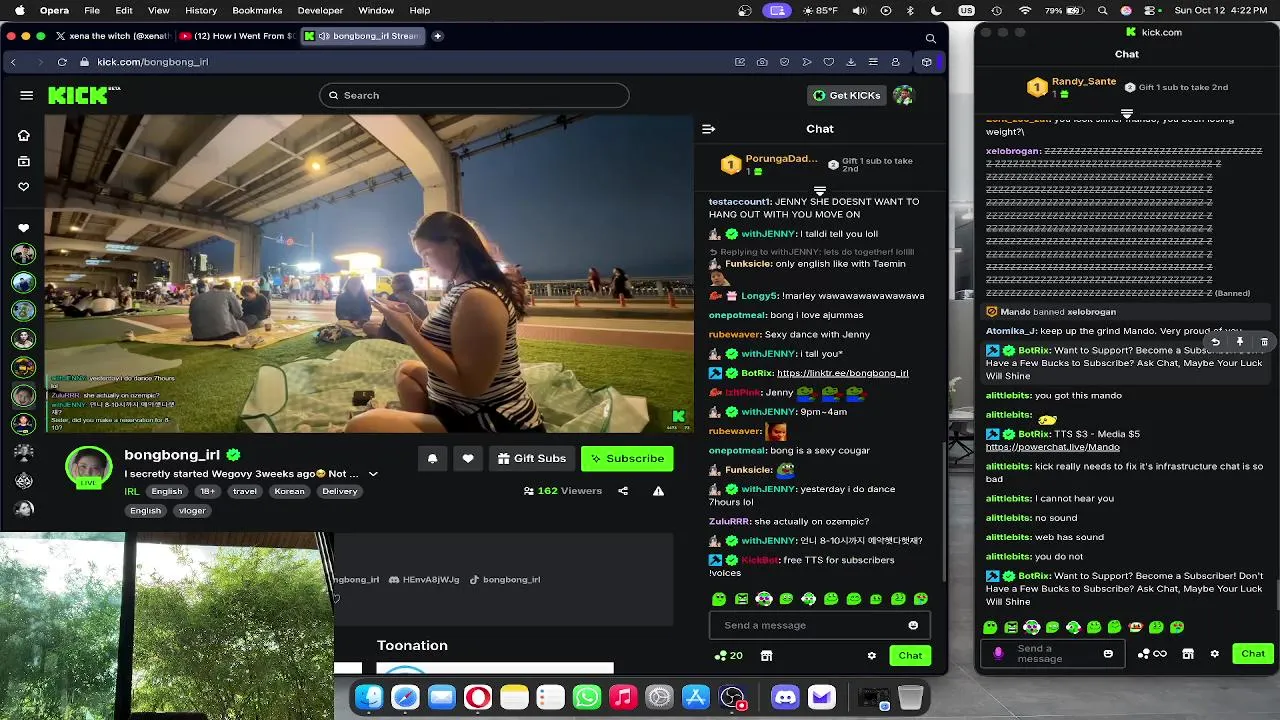Open the Opera menu in menu bar
Image resolution: width=1280 pixels, height=720 pixels.
click(x=54, y=10)
